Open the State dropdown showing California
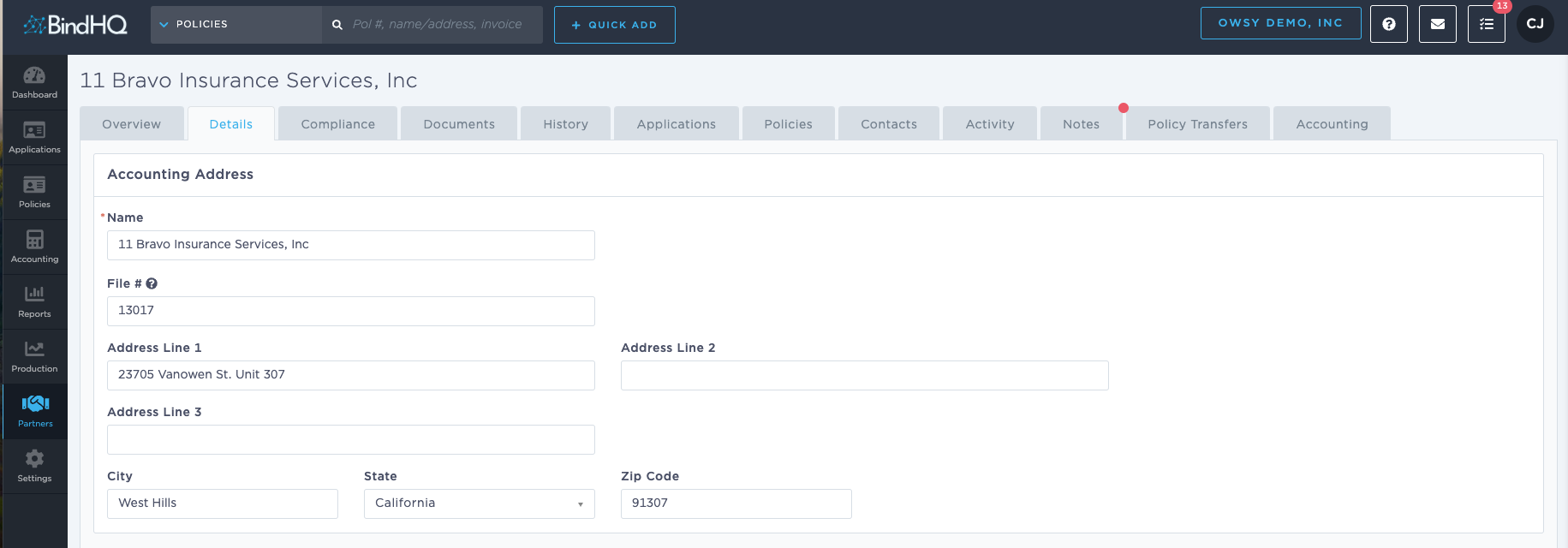This screenshot has height=548, width=1568. pos(480,503)
